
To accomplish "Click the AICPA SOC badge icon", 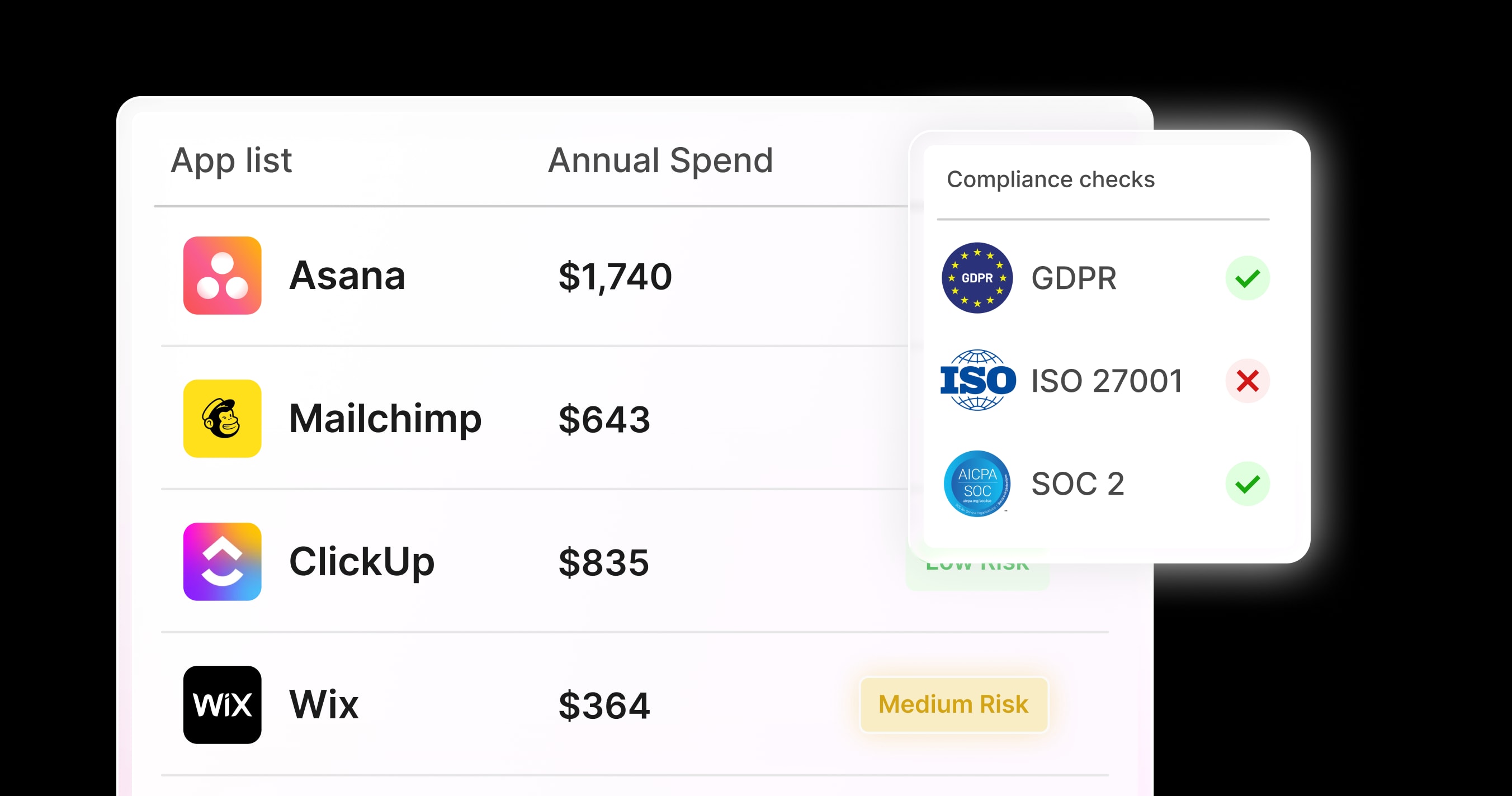I will coord(977,484).
